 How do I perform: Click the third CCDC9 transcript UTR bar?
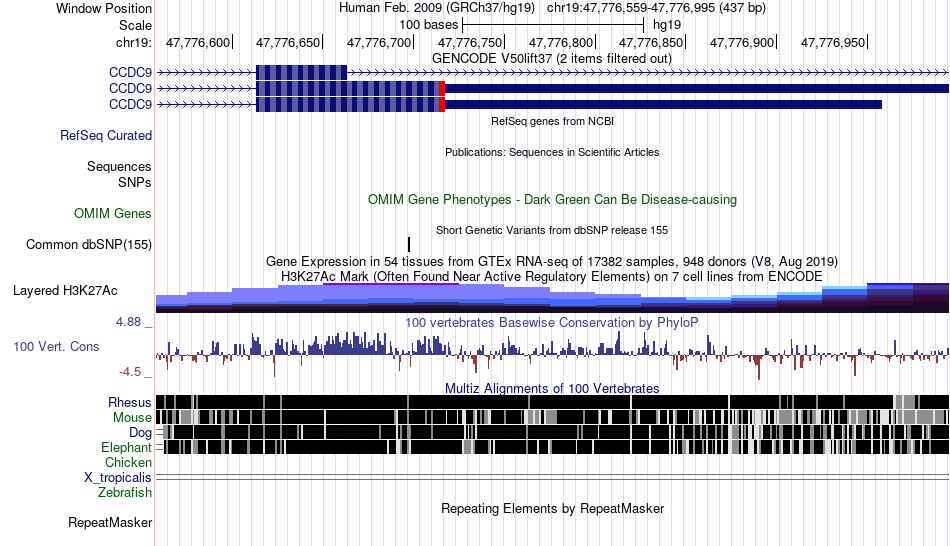click(663, 104)
